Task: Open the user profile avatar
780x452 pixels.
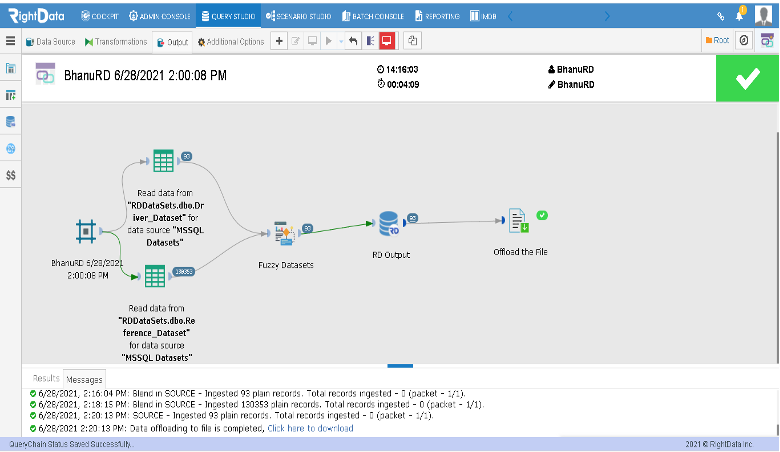Action: click(x=764, y=15)
